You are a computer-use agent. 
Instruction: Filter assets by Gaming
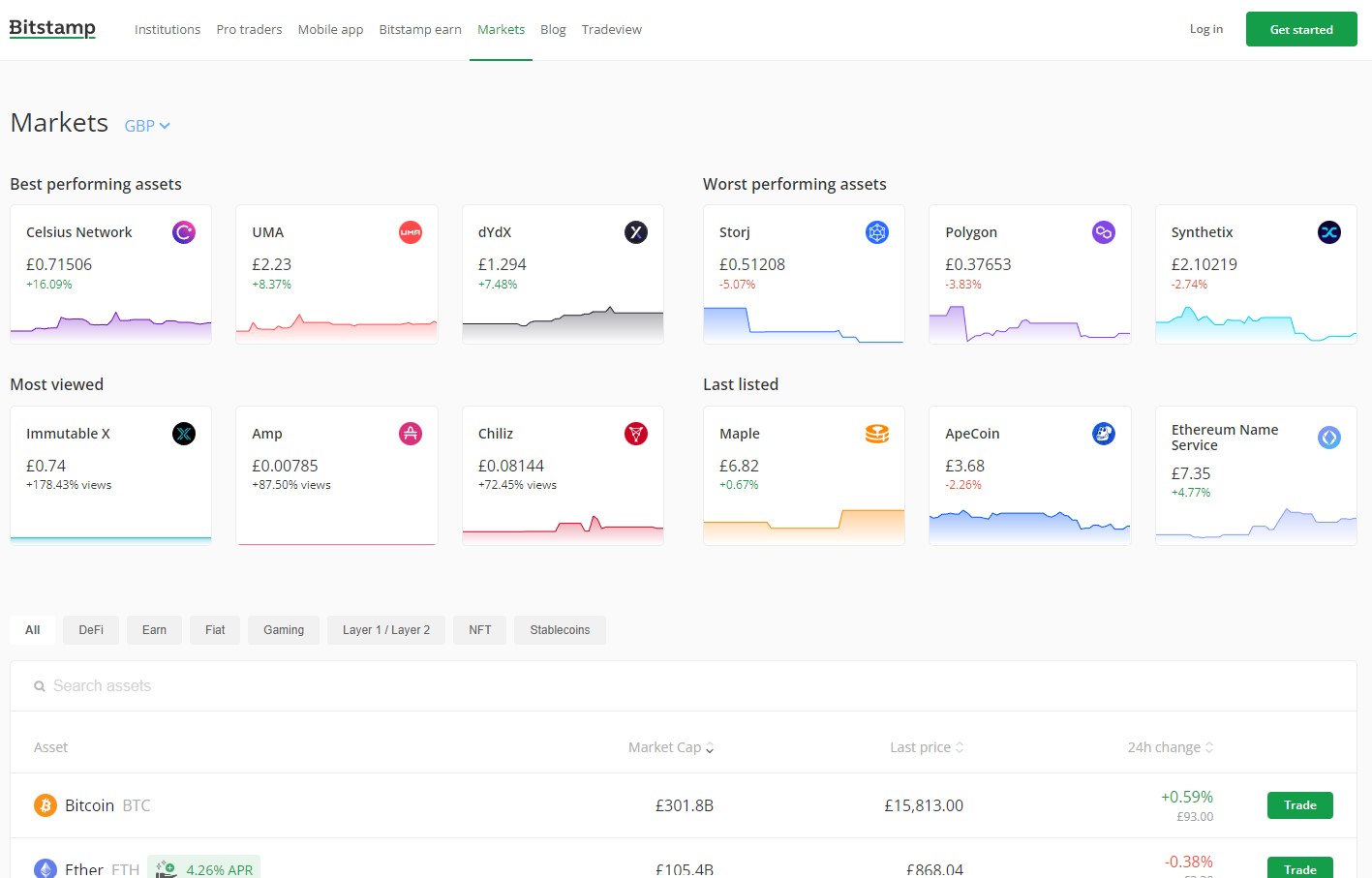284,630
